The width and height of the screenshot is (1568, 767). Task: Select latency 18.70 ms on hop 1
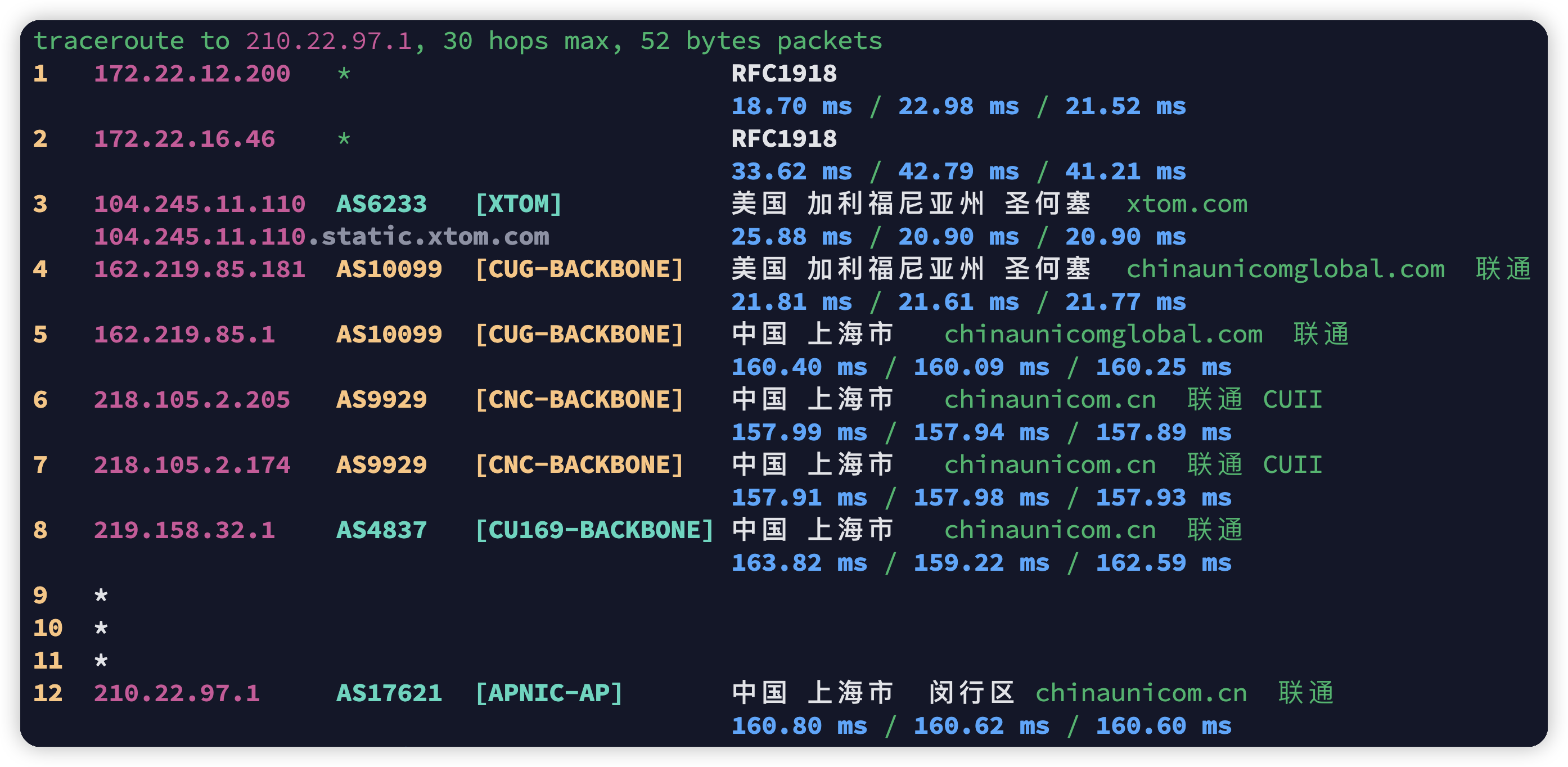791,106
